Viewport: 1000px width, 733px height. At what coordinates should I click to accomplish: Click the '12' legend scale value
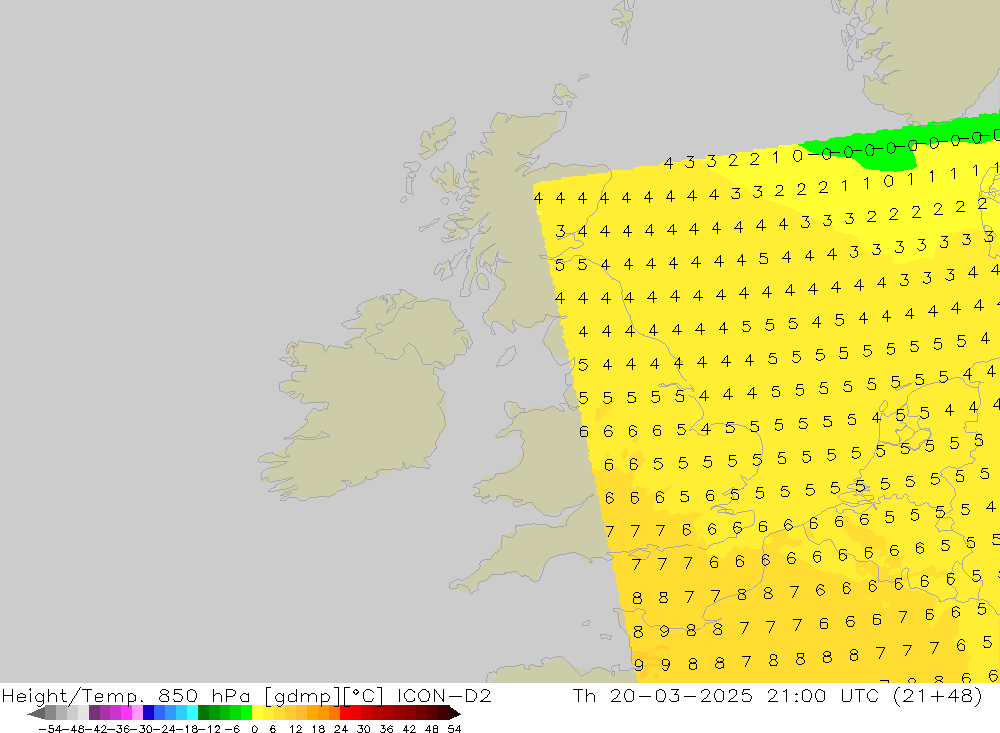(x=295, y=729)
